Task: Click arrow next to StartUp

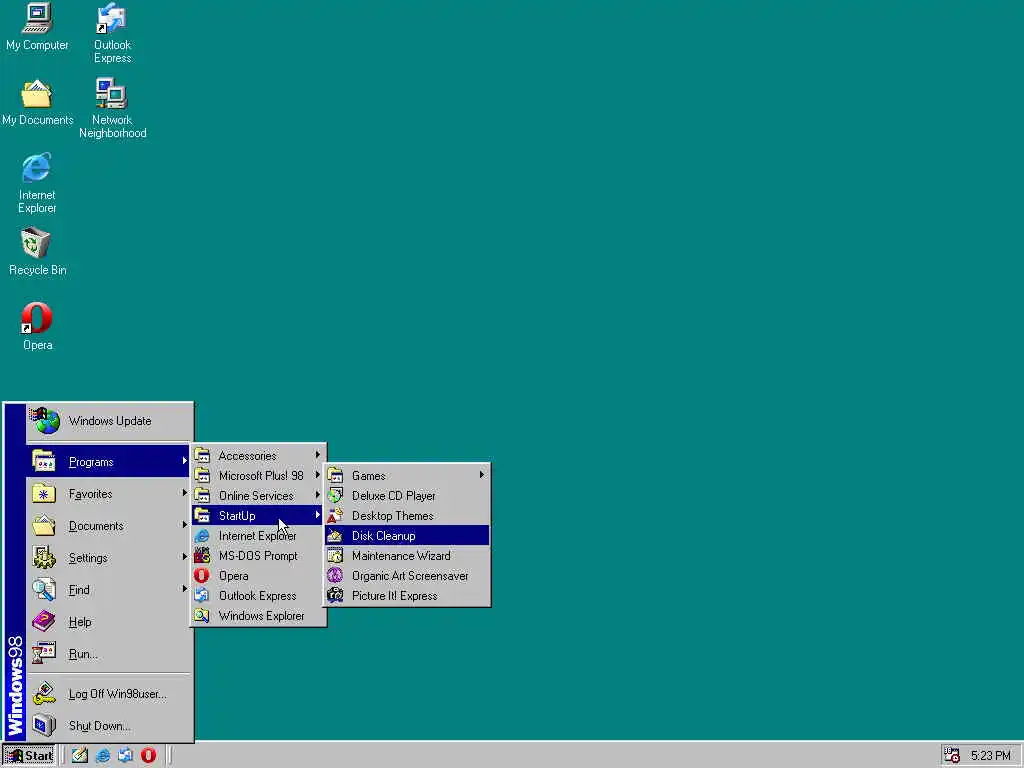Action: click(x=317, y=515)
